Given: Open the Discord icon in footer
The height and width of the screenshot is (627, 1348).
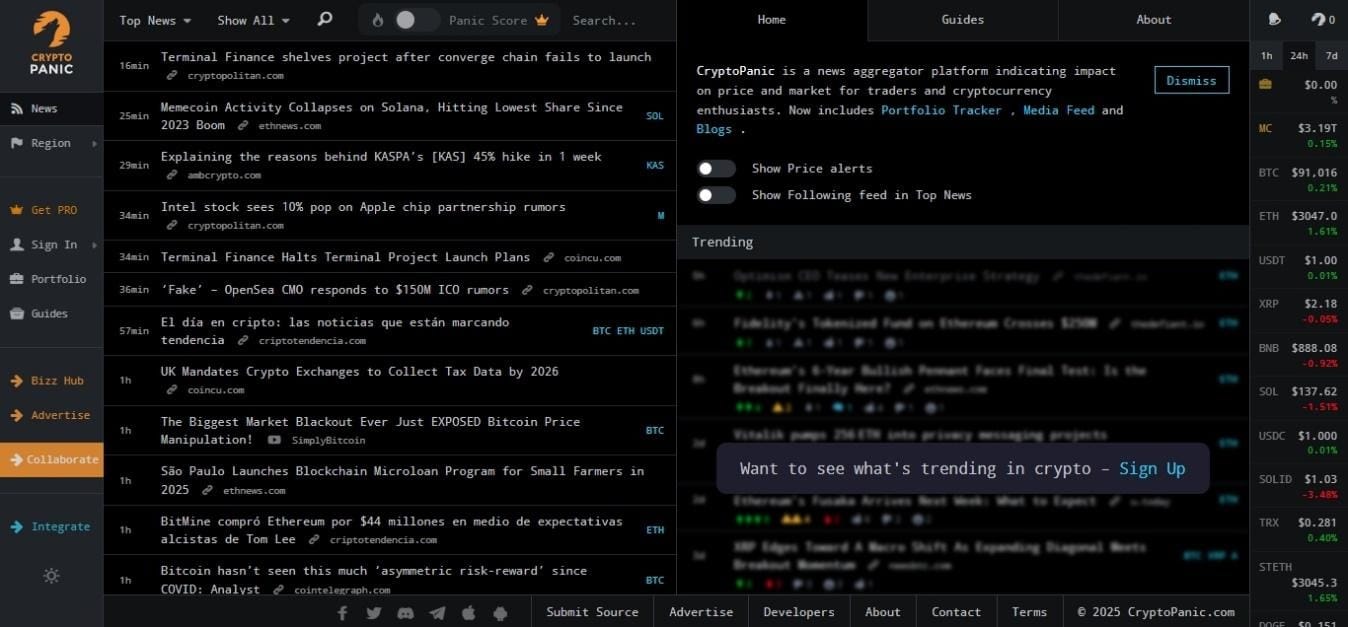Looking at the screenshot, I should [405, 612].
